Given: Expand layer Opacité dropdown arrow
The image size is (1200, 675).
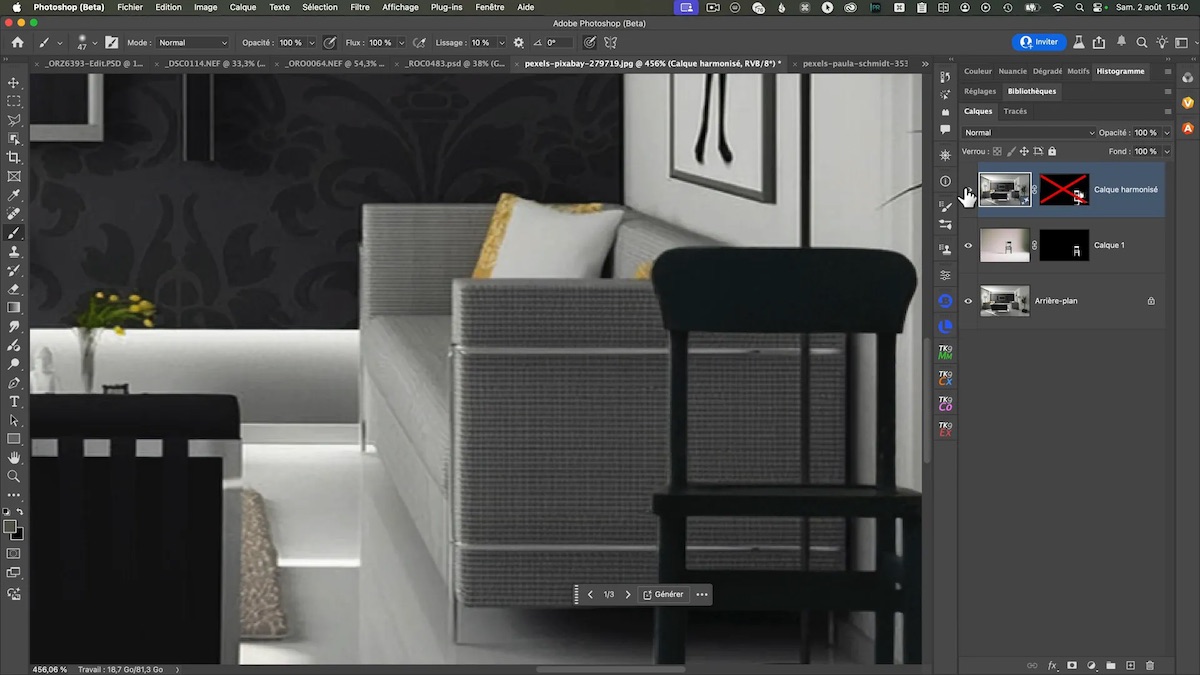Looking at the screenshot, I should 1166,132.
